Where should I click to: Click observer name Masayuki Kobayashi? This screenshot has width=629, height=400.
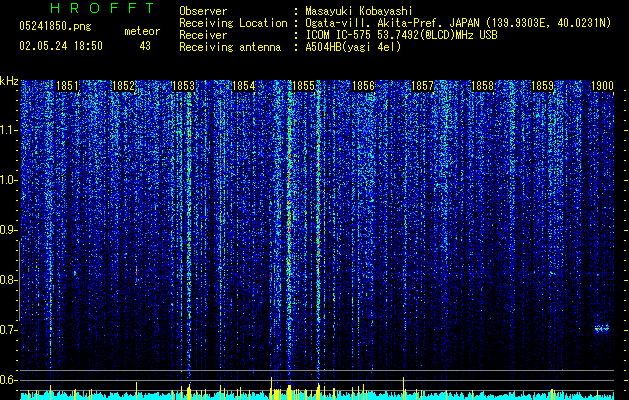tap(359, 11)
